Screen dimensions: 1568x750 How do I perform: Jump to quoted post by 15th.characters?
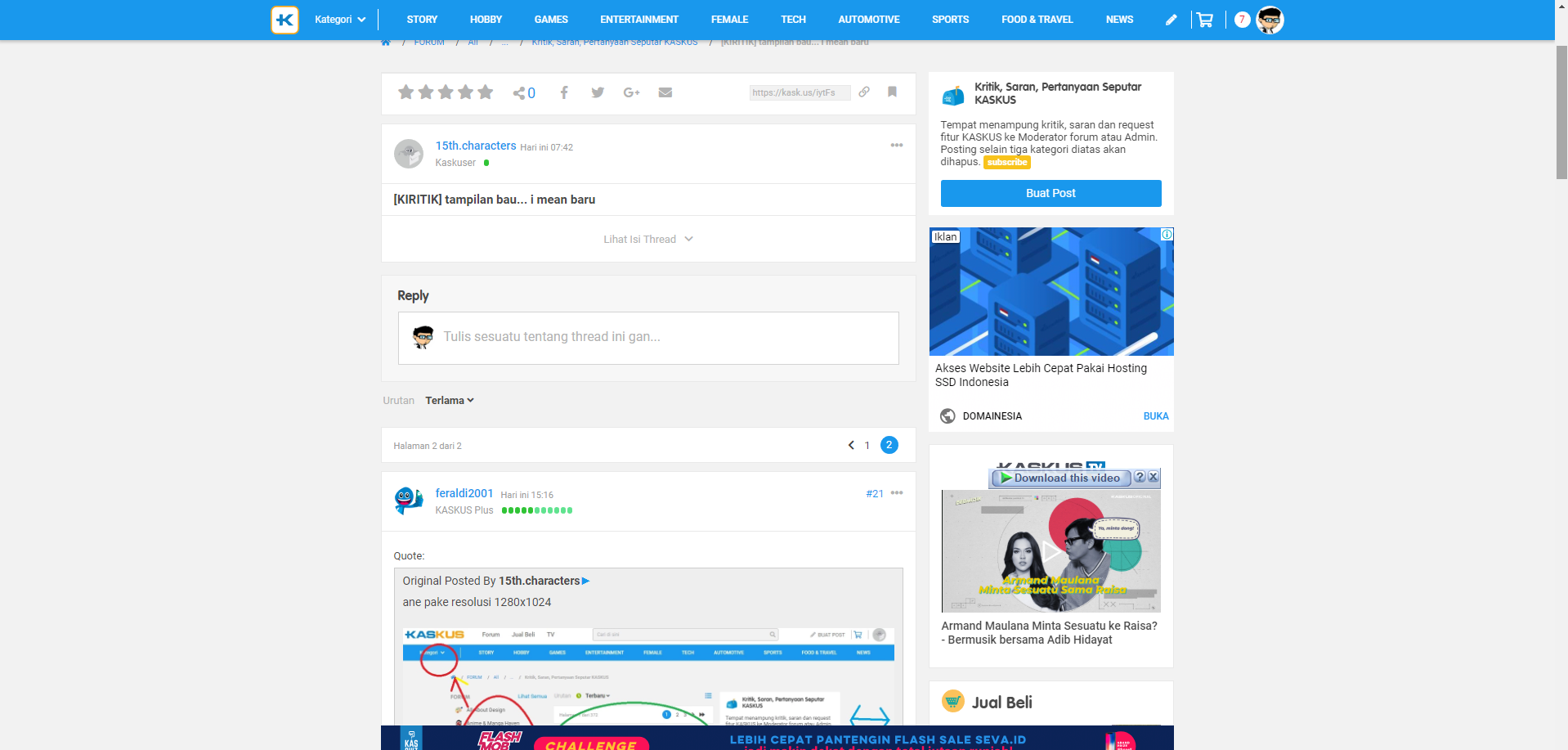(x=585, y=581)
